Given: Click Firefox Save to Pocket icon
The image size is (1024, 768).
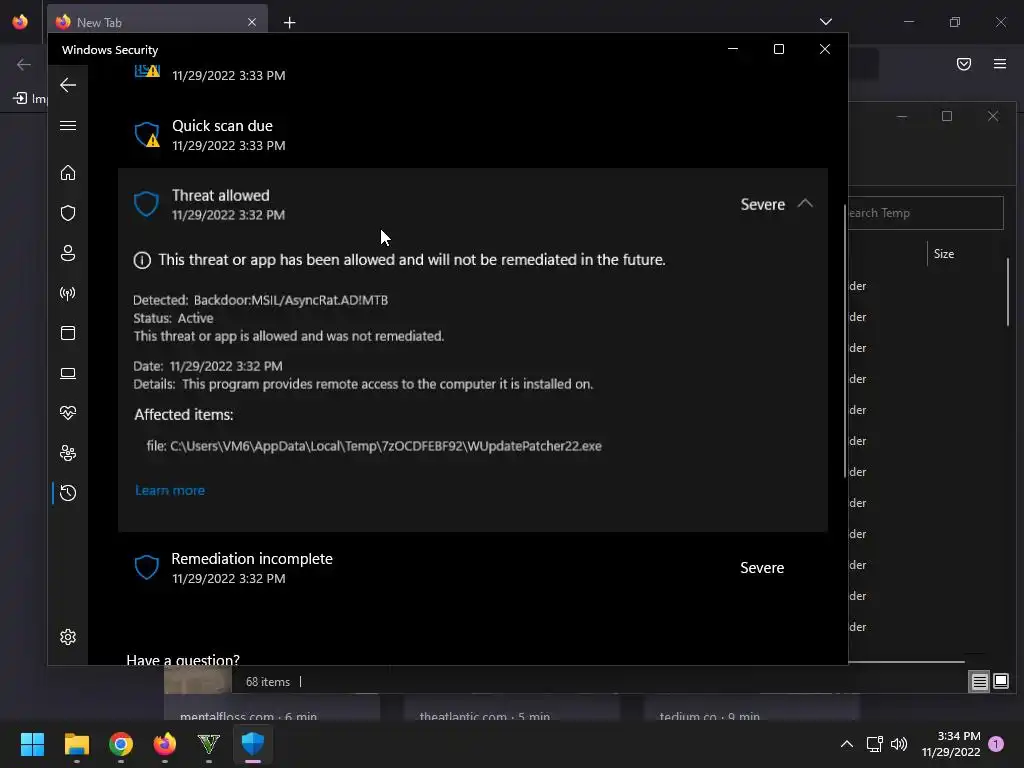Looking at the screenshot, I should [x=964, y=64].
